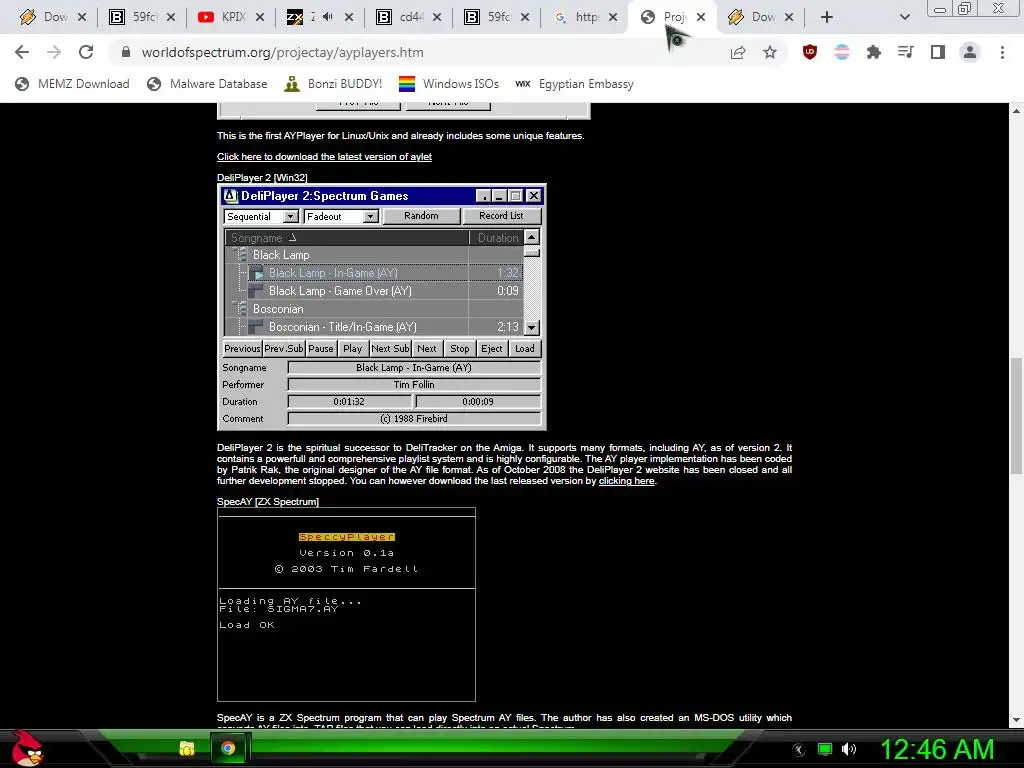Image resolution: width=1024 pixels, height=768 pixels.
Task: Open a new tab with plus
Action: coord(827,17)
